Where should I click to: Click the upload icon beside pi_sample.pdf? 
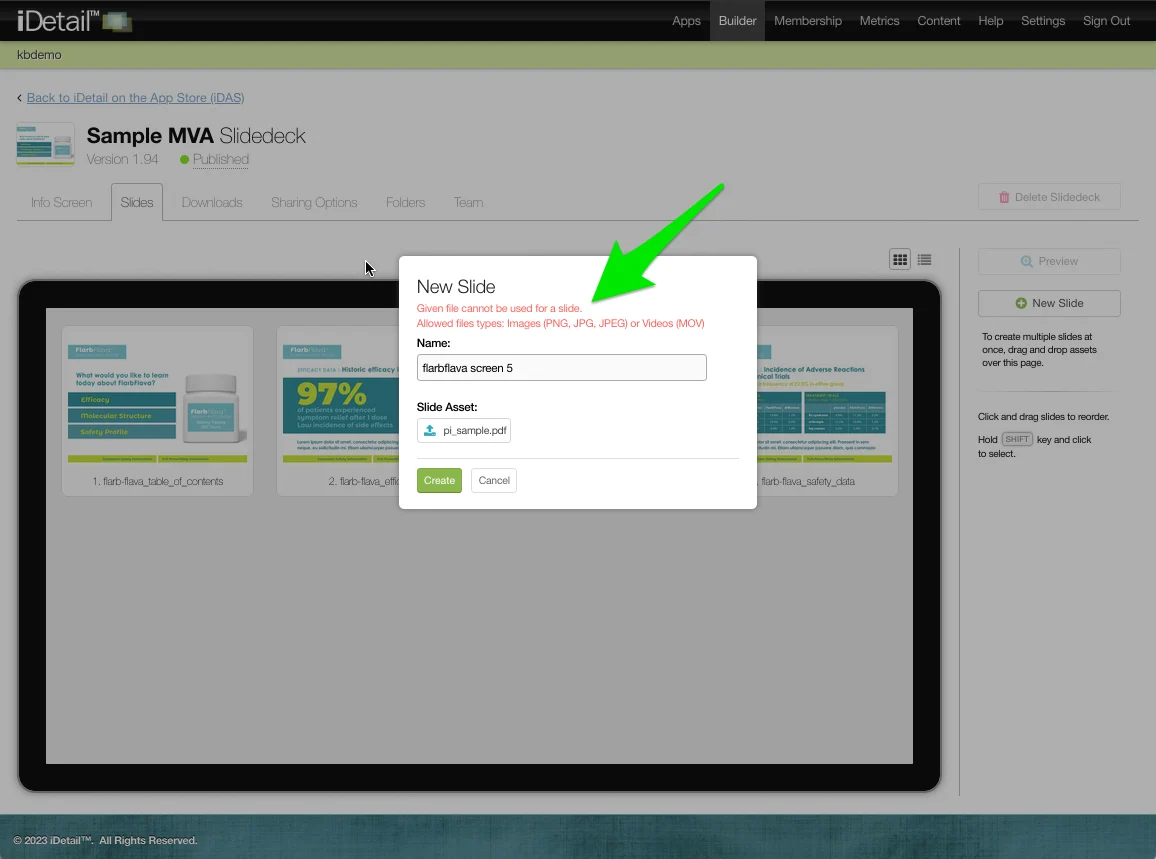tap(430, 431)
